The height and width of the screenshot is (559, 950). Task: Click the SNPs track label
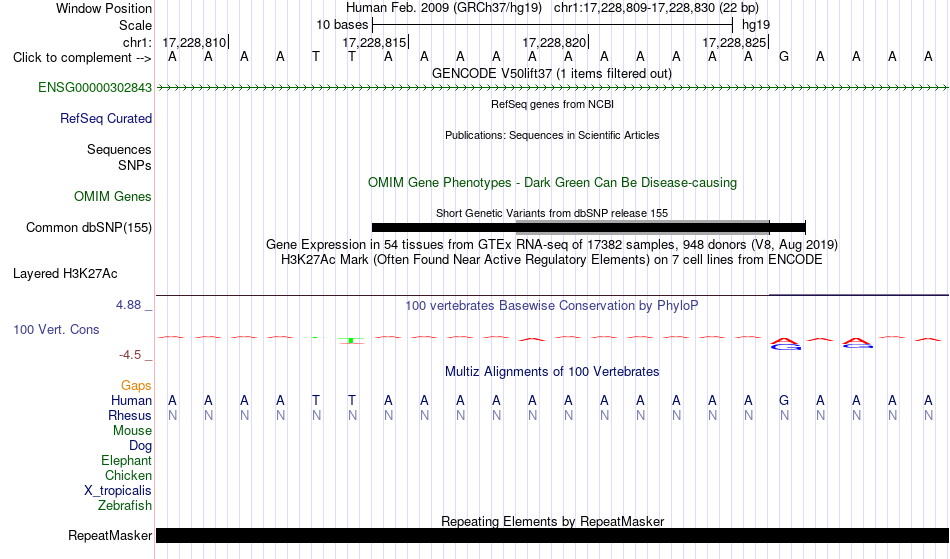click(135, 165)
